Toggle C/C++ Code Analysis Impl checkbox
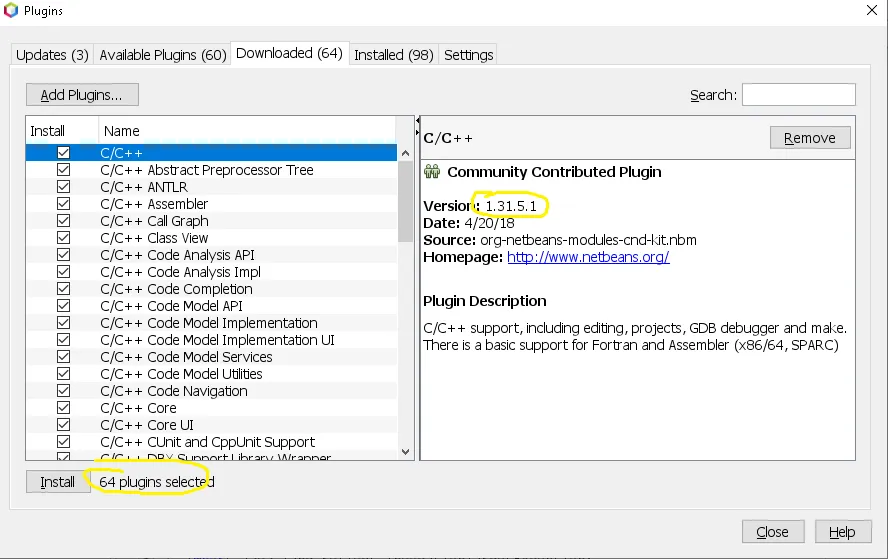The height and width of the screenshot is (559, 888). tap(63, 271)
